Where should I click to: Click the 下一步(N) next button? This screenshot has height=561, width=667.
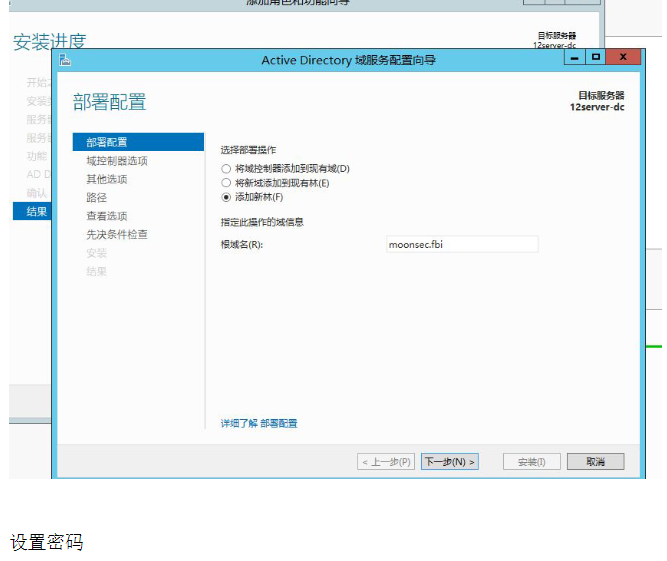(x=450, y=462)
